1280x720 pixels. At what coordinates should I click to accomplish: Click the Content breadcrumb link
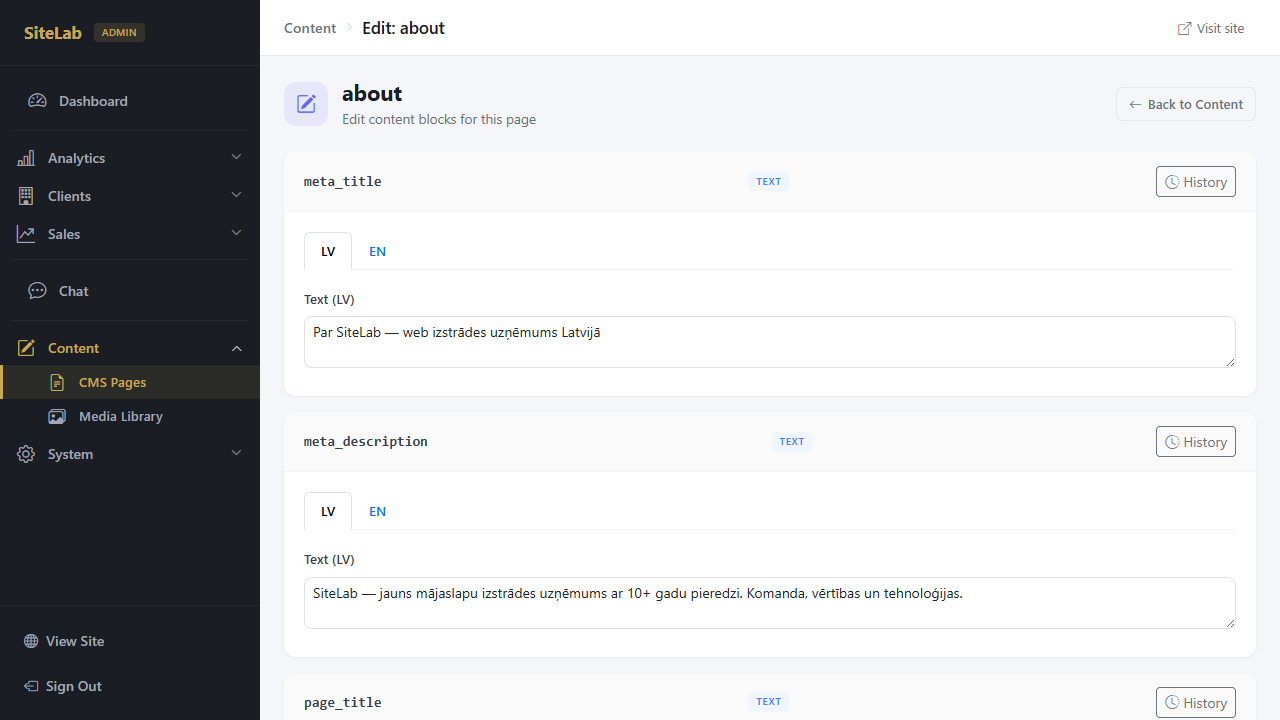pyautogui.click(x=310, y=28)
